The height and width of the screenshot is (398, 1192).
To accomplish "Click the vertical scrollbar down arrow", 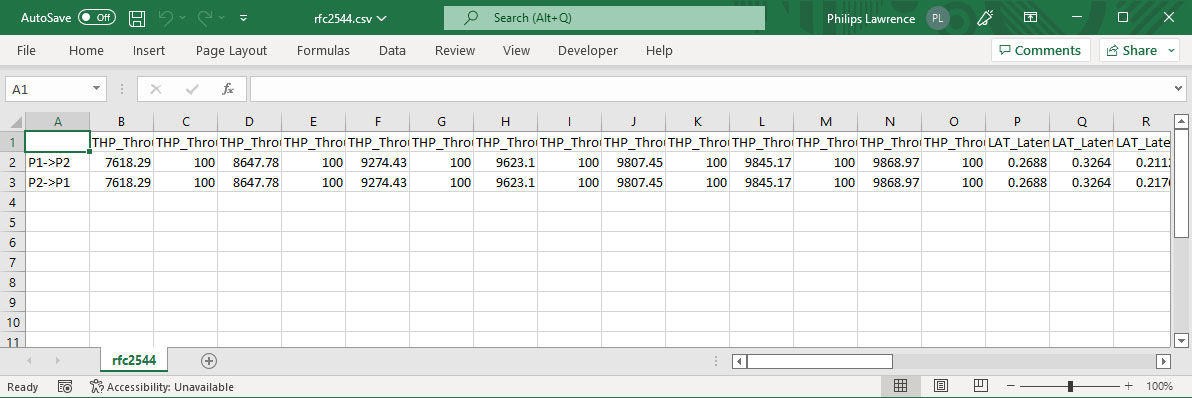I will pyautogui.click(x=1180, y=340).
